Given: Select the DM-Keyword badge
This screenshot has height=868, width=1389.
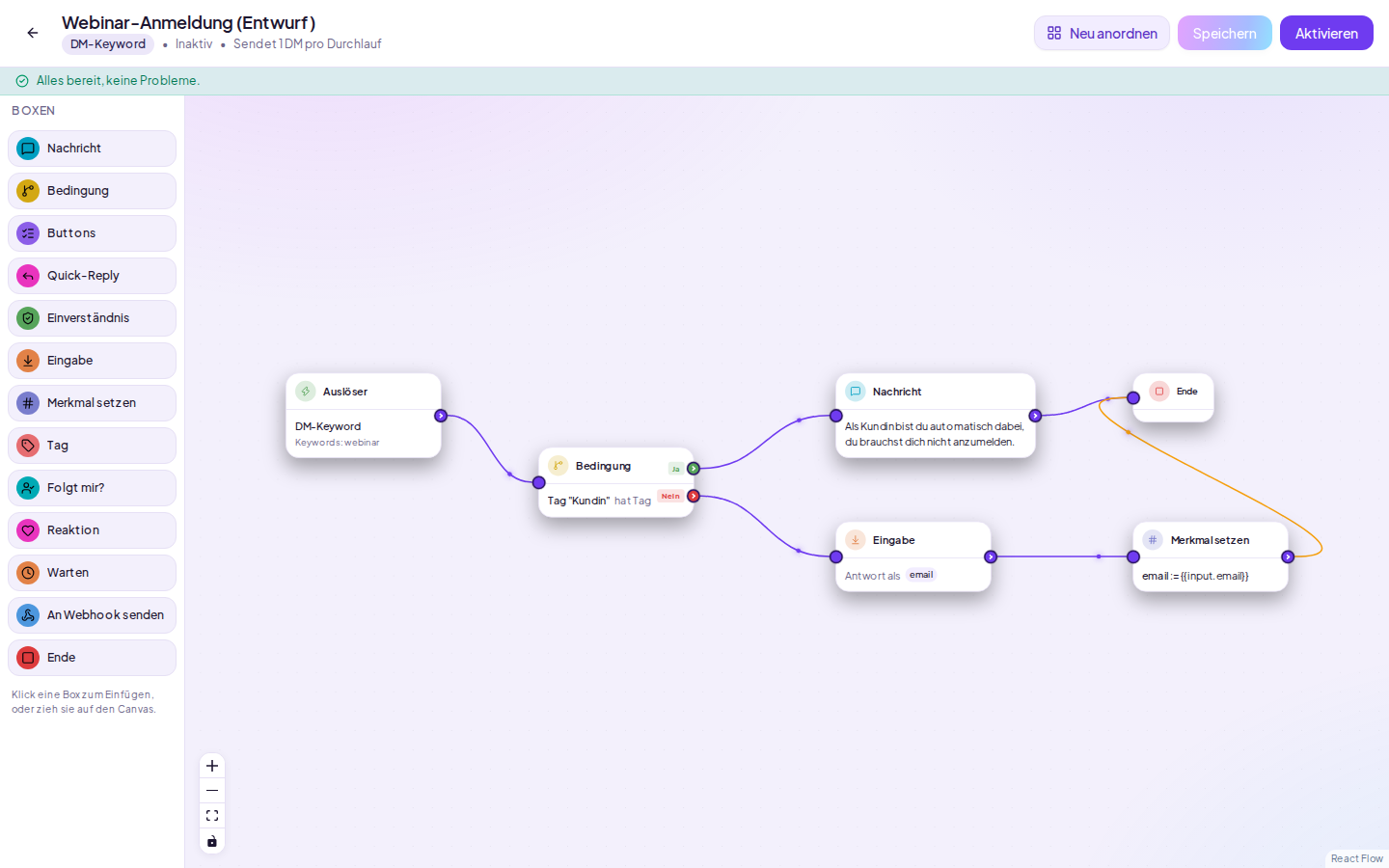Looking at the screenshot, I should click(x=108, y=44).
